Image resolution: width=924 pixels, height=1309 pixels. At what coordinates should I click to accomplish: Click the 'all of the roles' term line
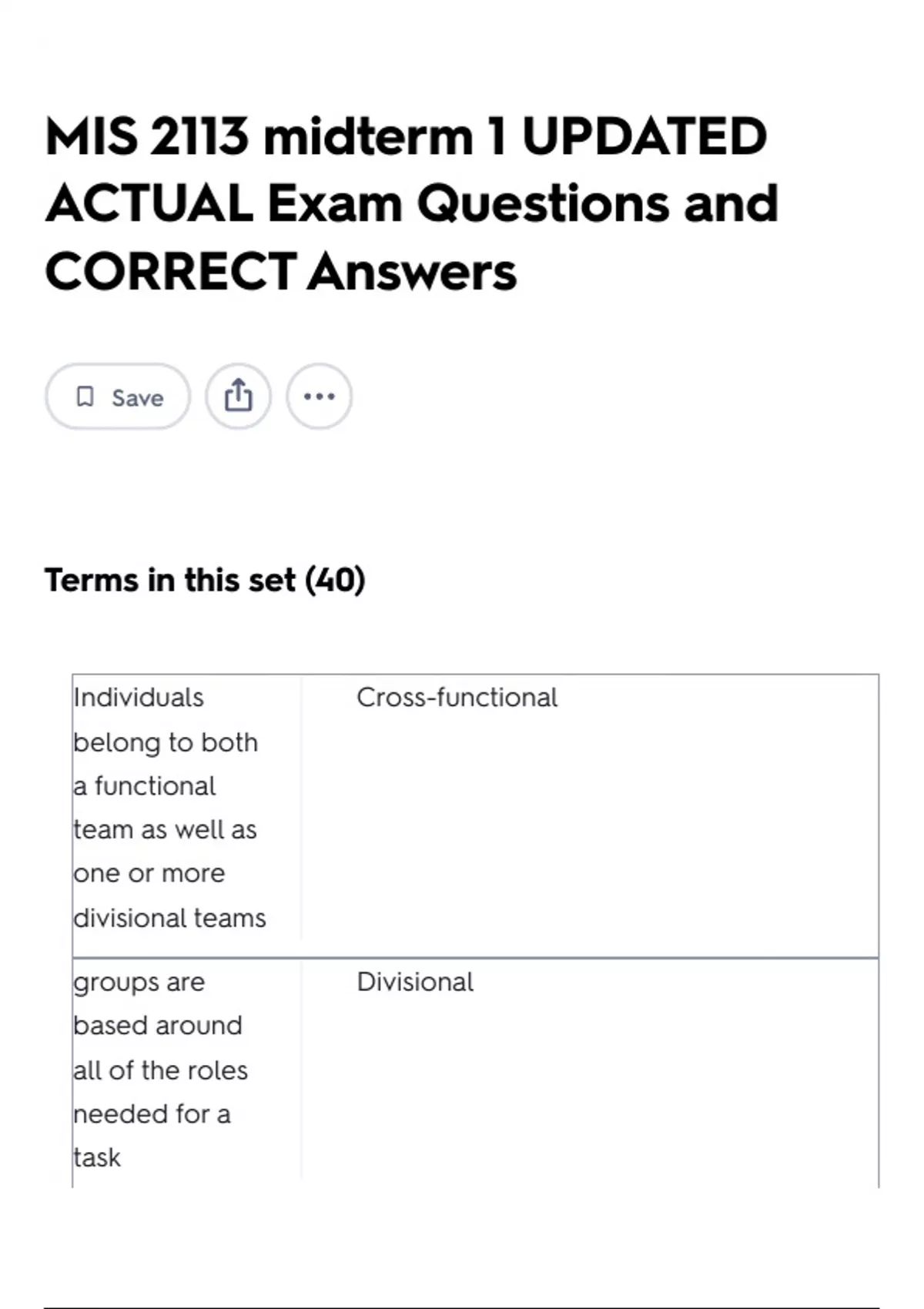click(161, 1070)
